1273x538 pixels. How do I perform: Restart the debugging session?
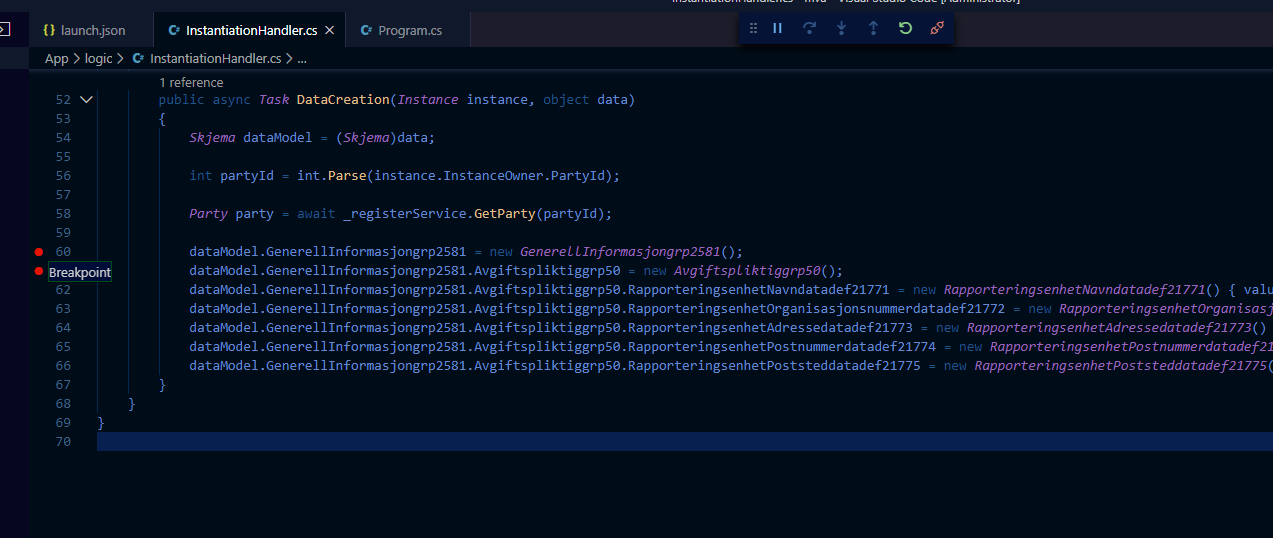[x=905, y=29]
